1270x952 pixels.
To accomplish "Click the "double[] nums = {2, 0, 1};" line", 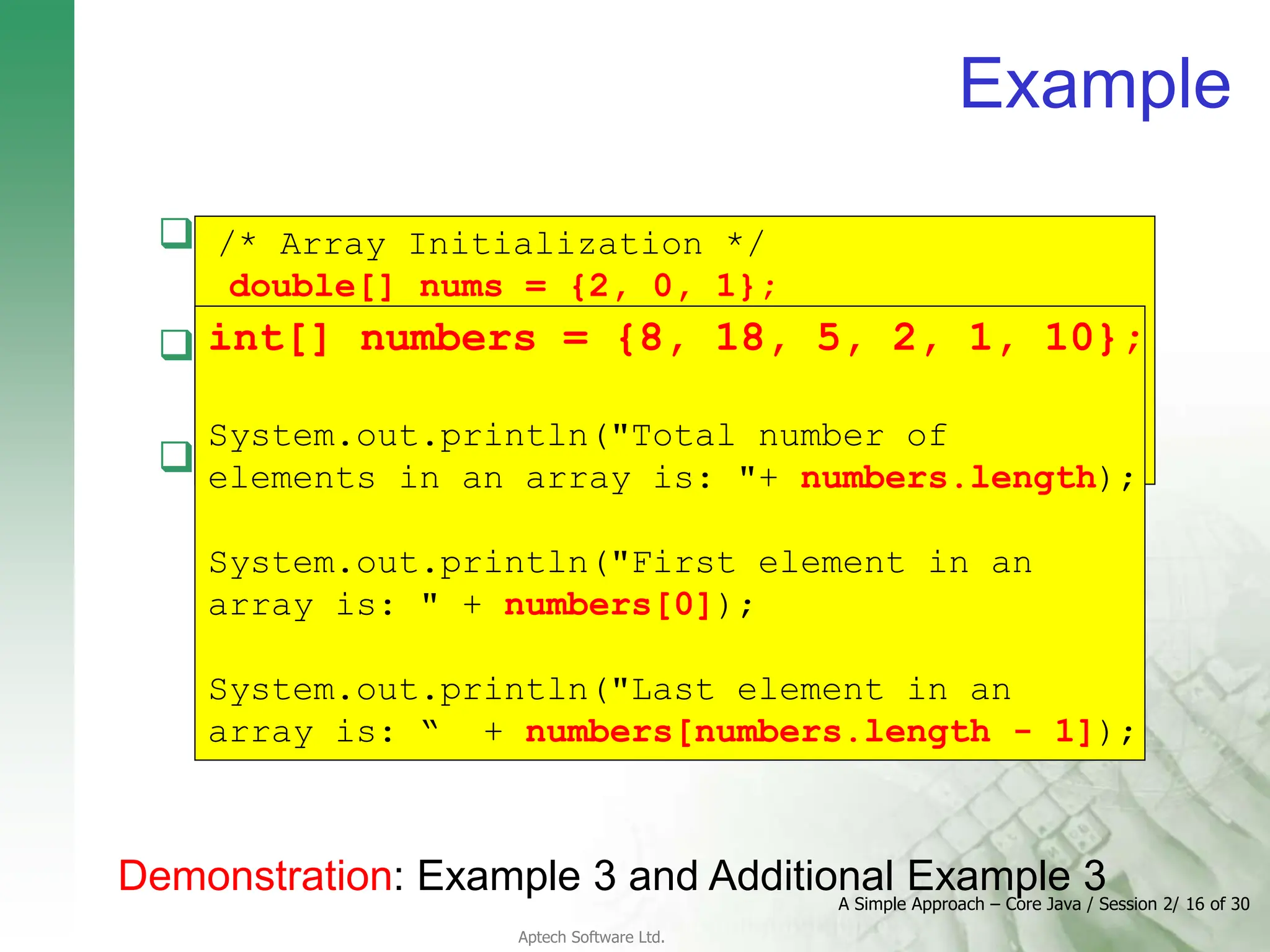I will (503, 286).
